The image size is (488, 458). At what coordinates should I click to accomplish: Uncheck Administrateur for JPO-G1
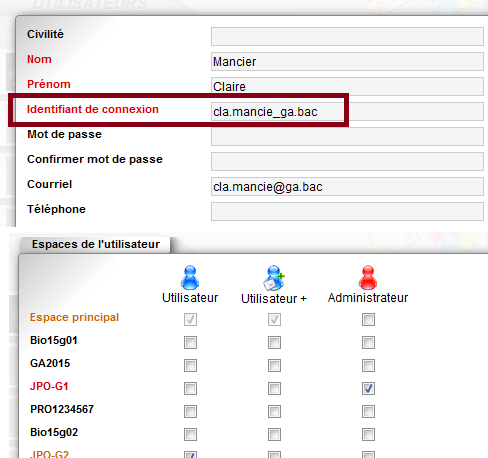[x=368, y=388]
